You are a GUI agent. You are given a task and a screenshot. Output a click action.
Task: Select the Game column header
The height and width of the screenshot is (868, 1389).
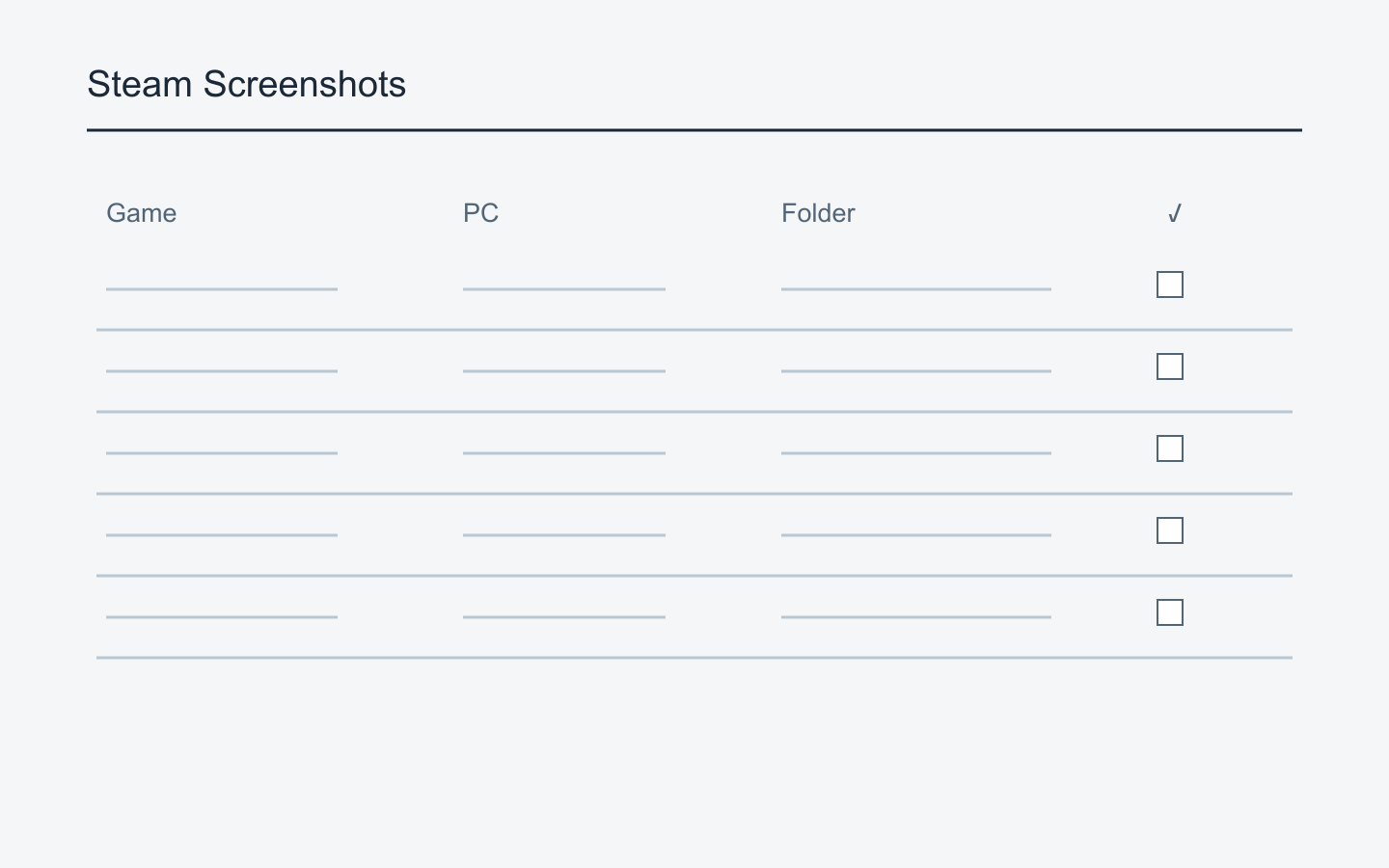pos(141,213)
